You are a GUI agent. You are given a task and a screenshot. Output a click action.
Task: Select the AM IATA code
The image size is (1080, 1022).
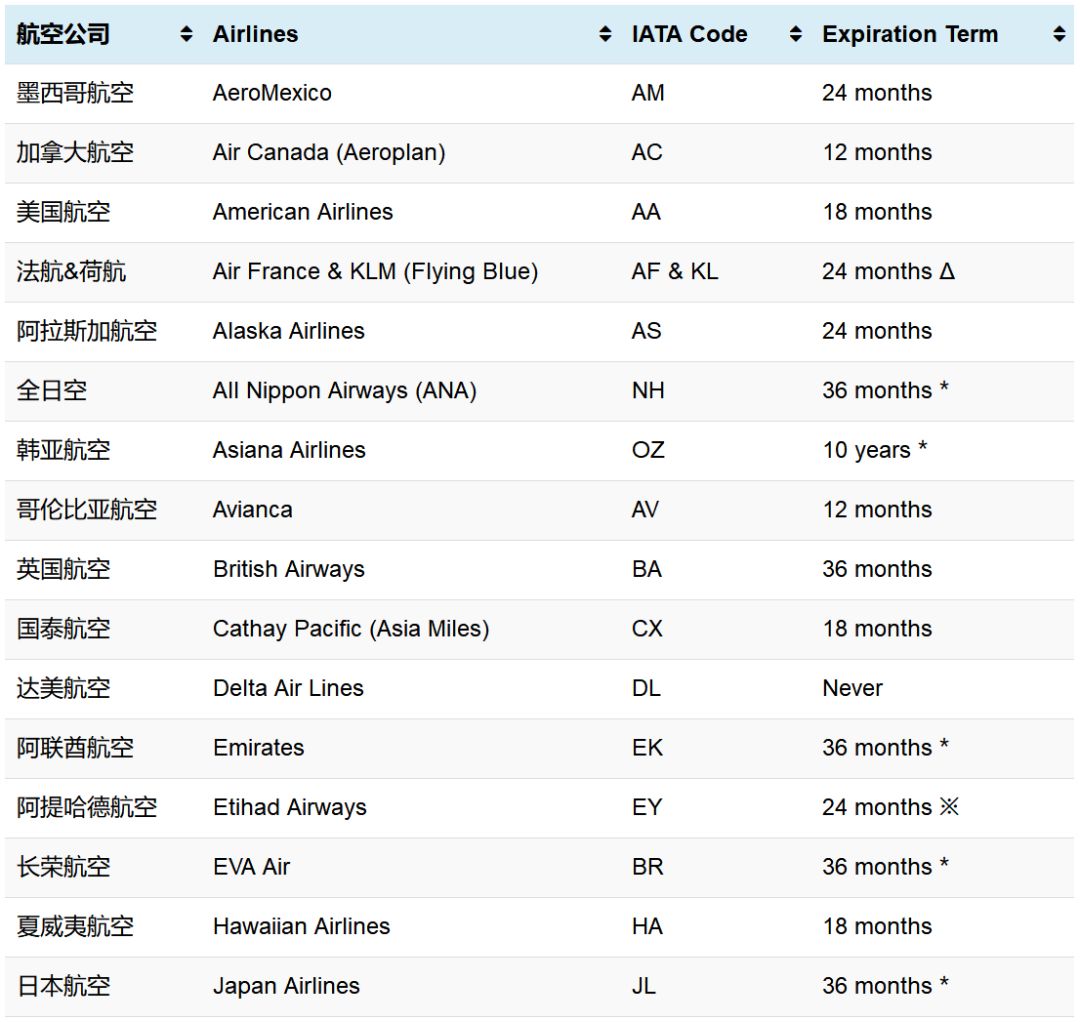point(648,93)
